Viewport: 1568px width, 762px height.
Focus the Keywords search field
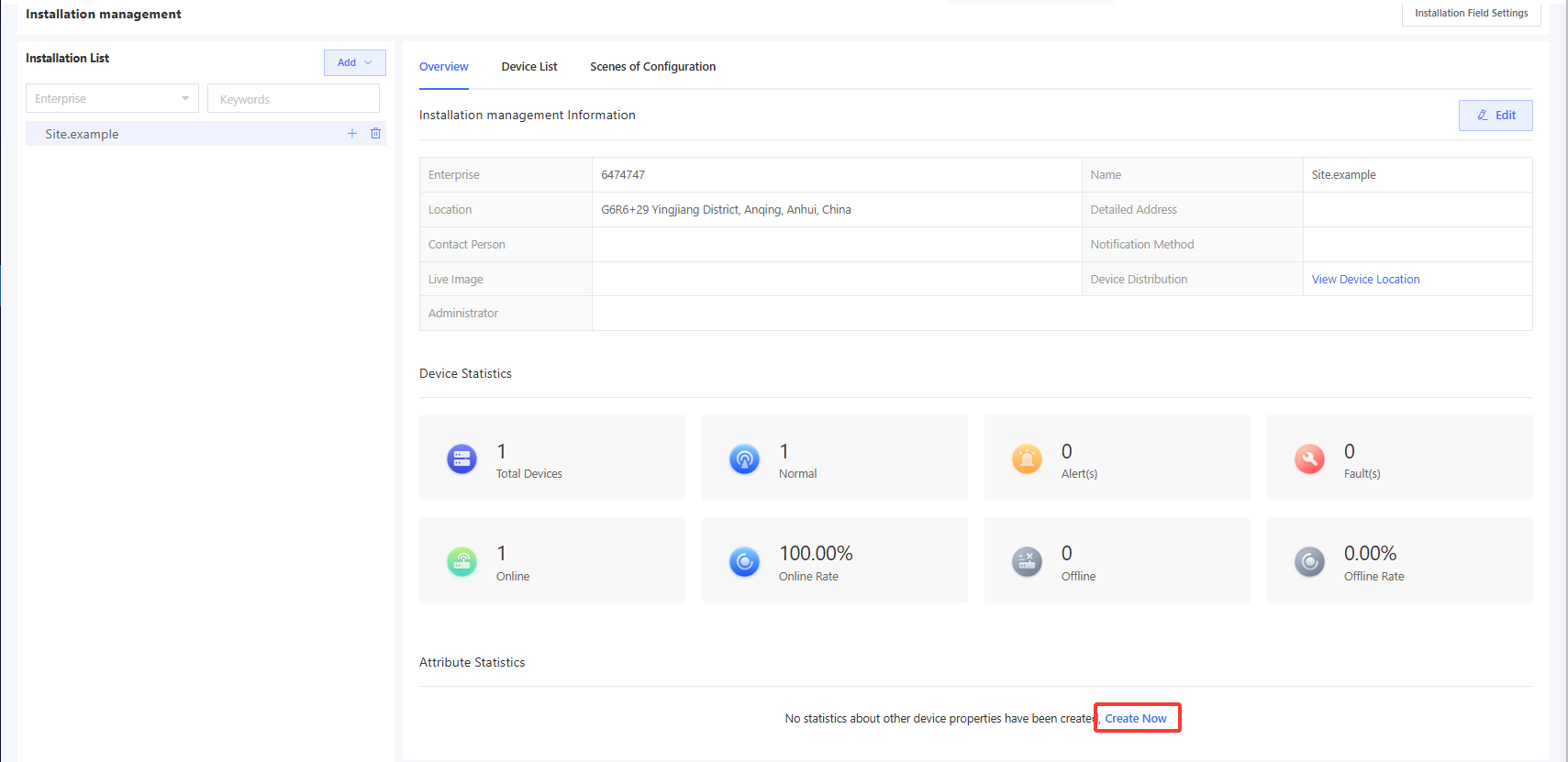pos(294,99)
